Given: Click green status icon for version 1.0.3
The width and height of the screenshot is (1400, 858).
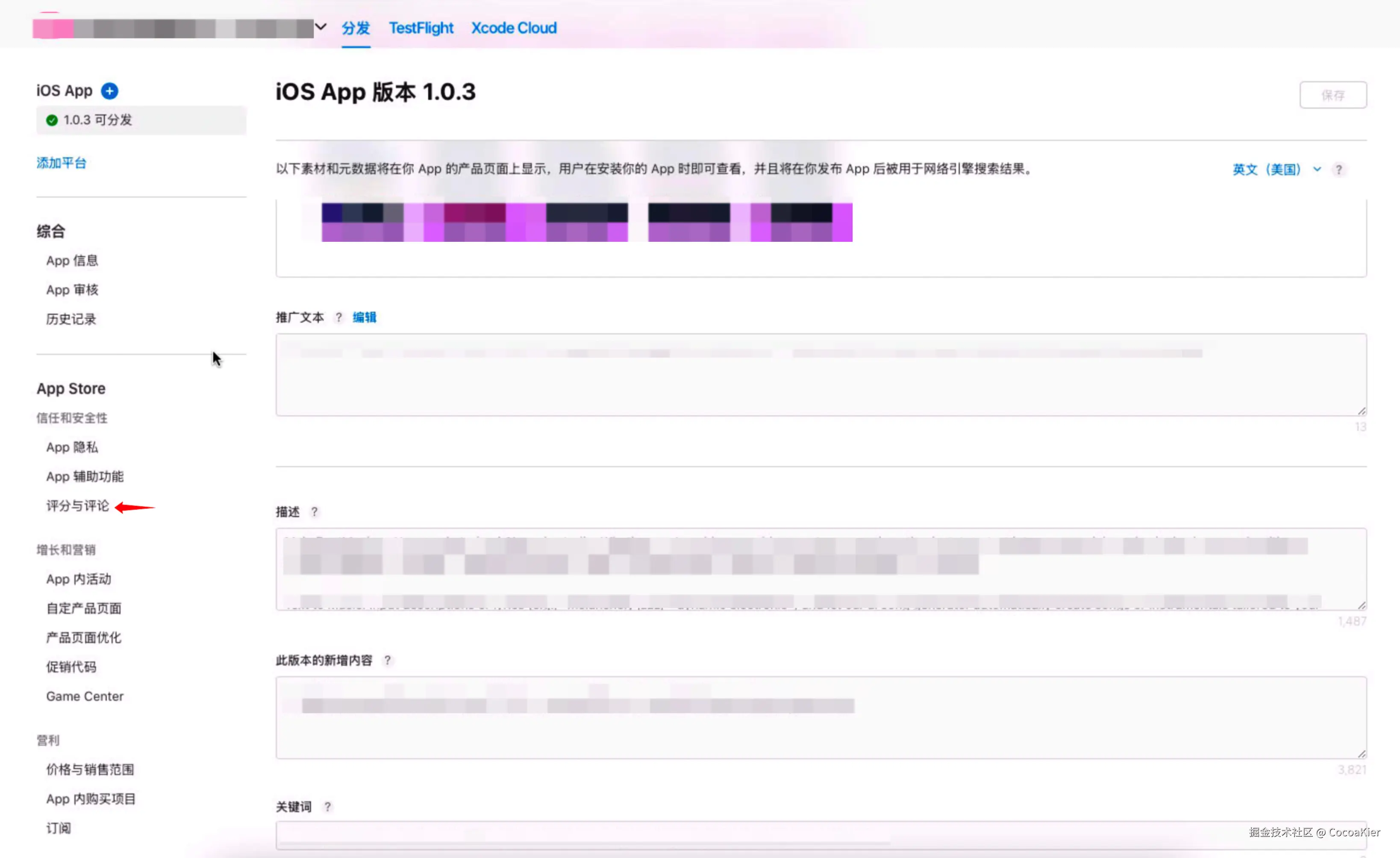Looking at the screenshot, I should [x=52, y=120].
